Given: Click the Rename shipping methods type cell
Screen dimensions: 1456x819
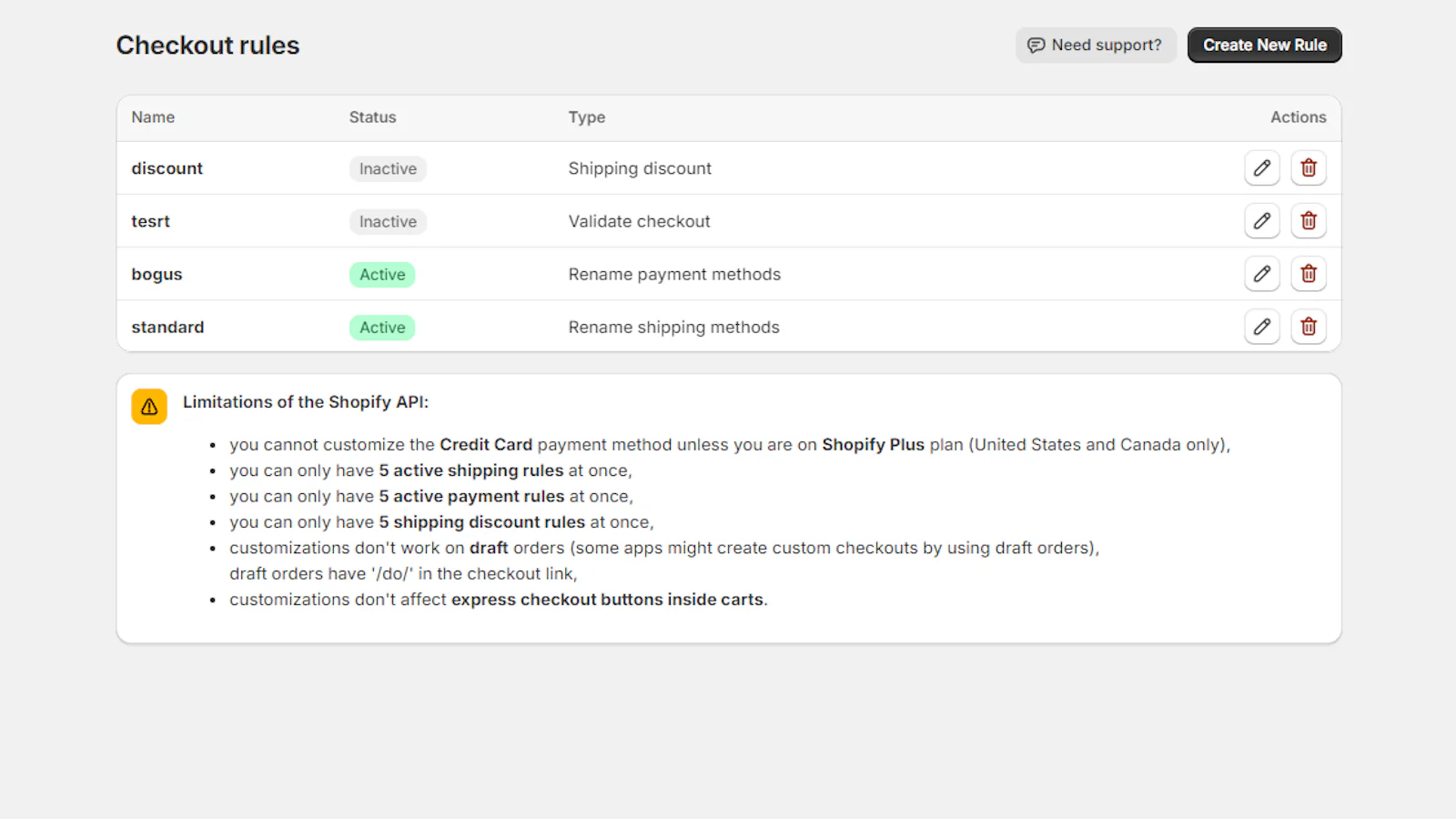Looking at the screenshot, I should coord(673,327).
